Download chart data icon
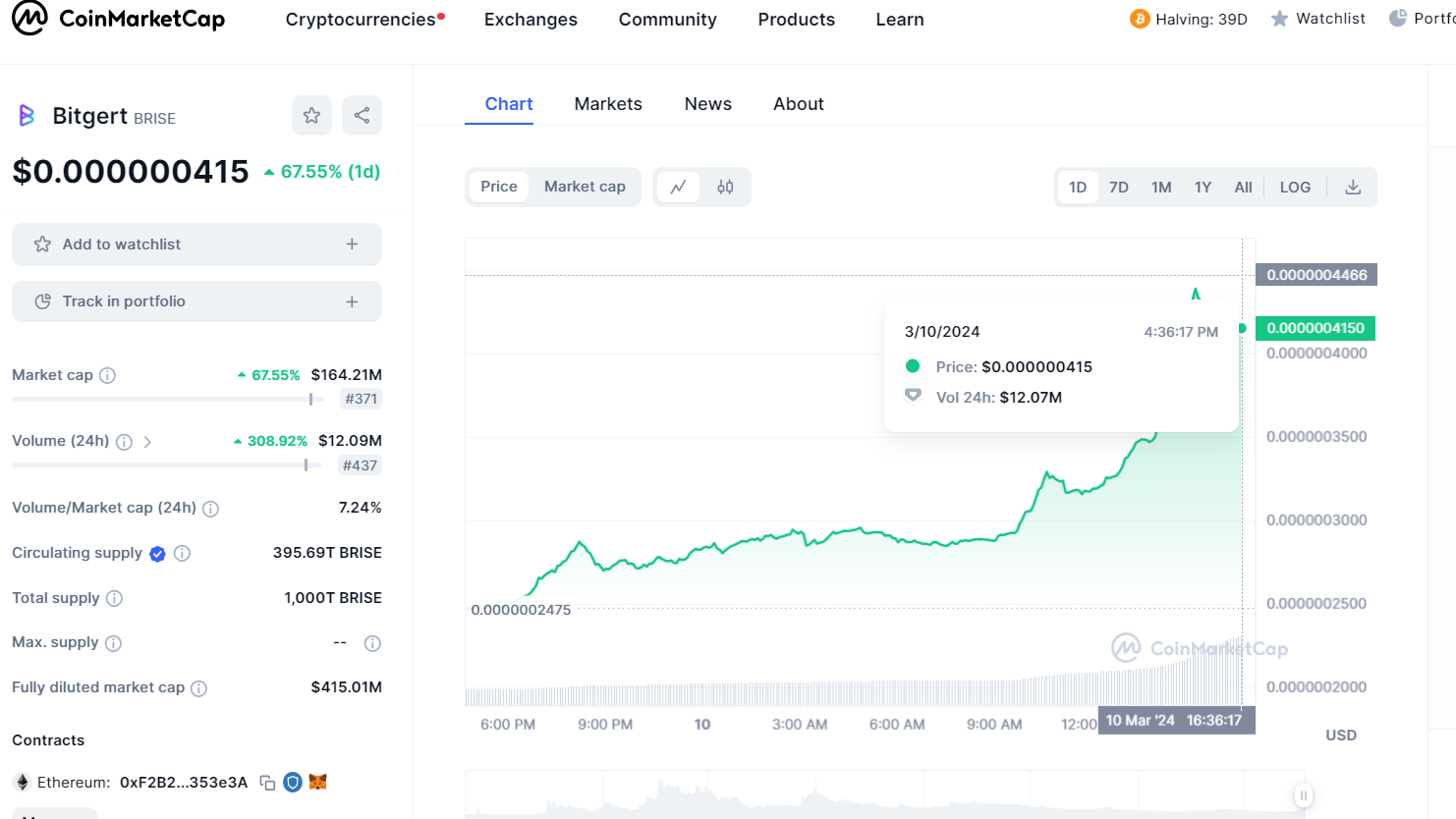1456x819 pixels. click(x=1353, y=187)
